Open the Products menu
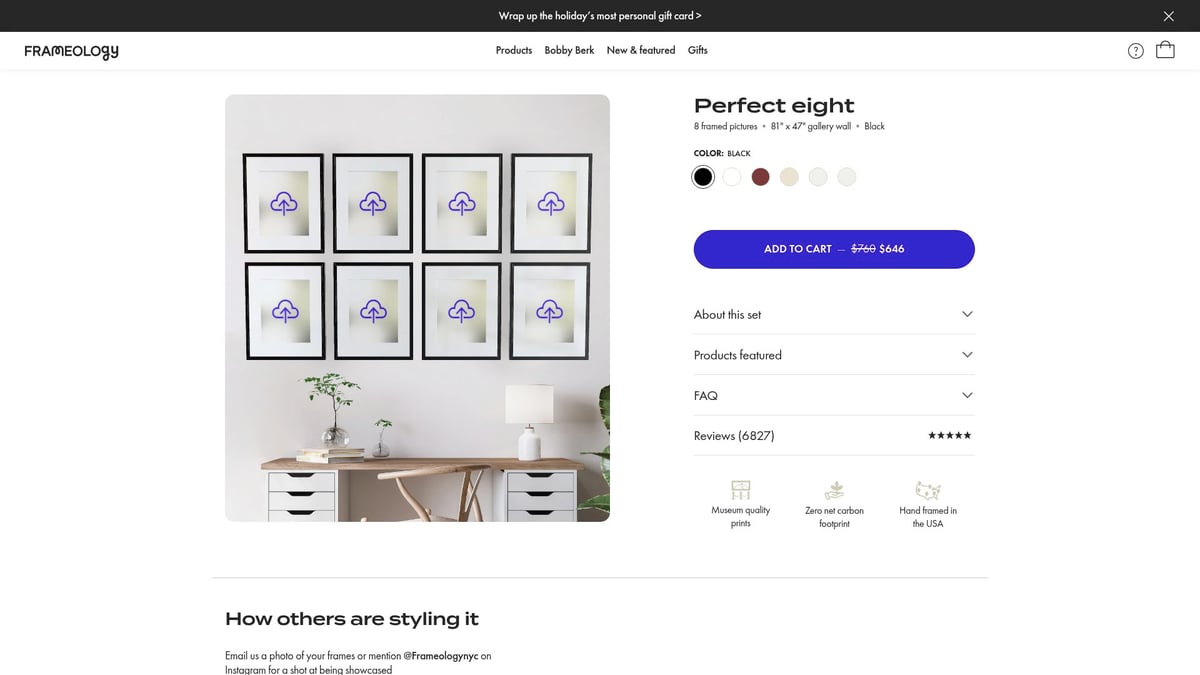The image size is (1200, 675). coord(513,49)
